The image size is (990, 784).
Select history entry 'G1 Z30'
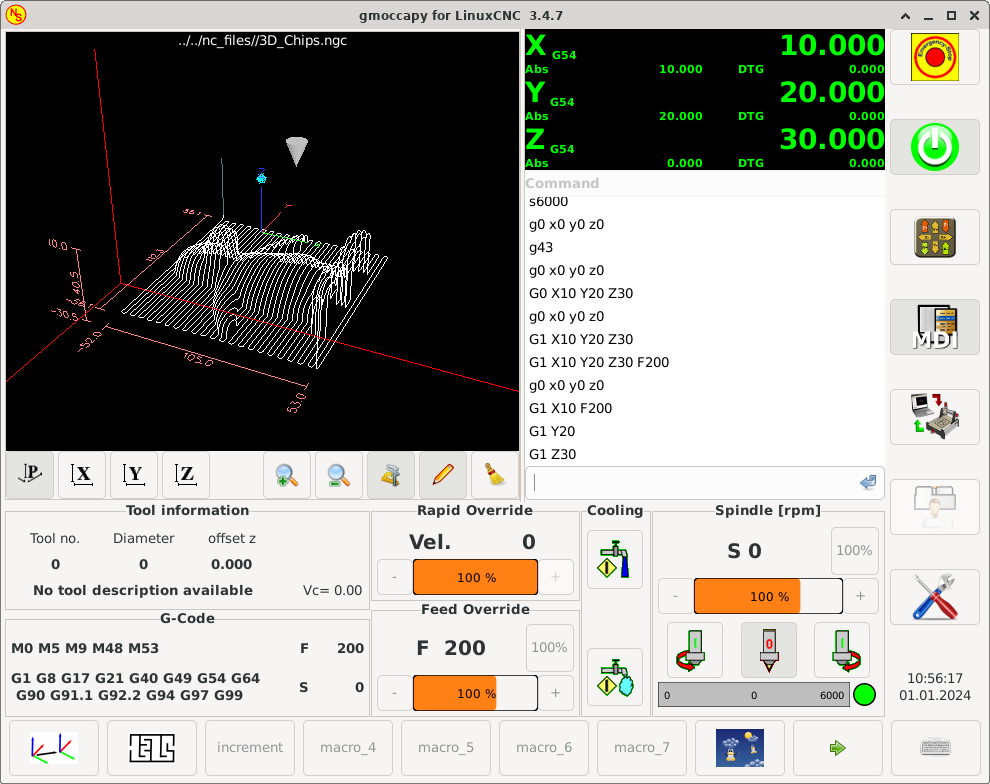pos(705,454)
